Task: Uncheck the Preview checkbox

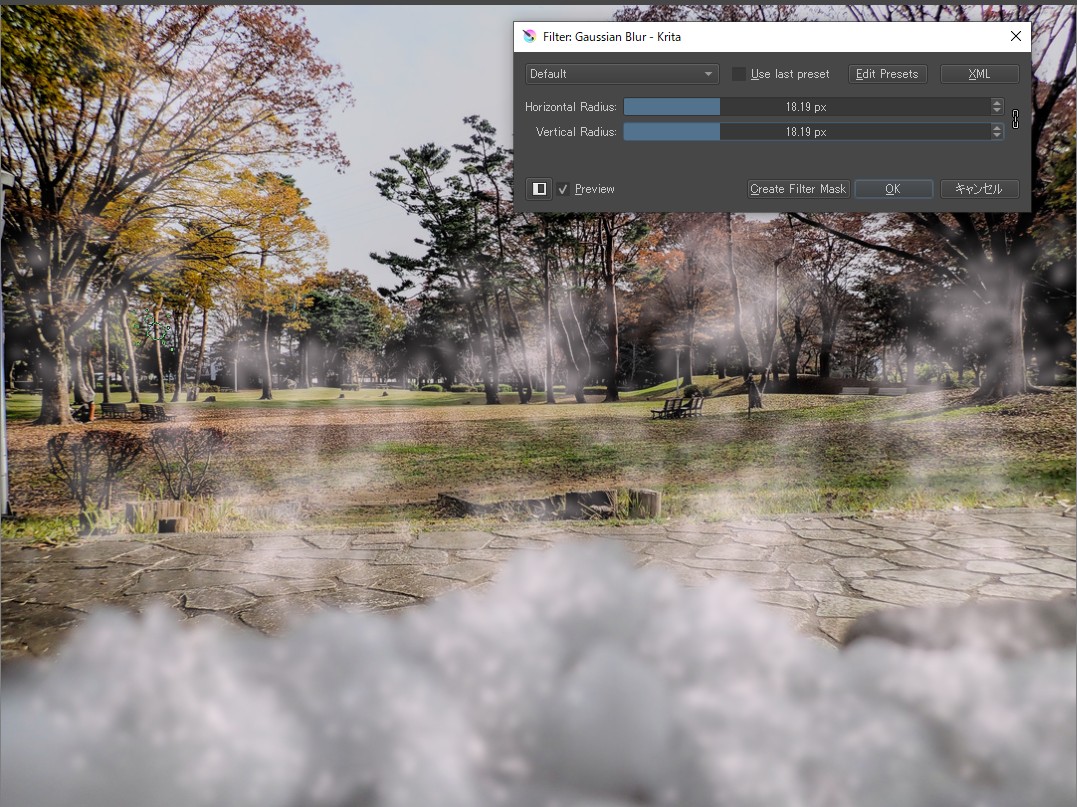Action: [x=563, y=189]
